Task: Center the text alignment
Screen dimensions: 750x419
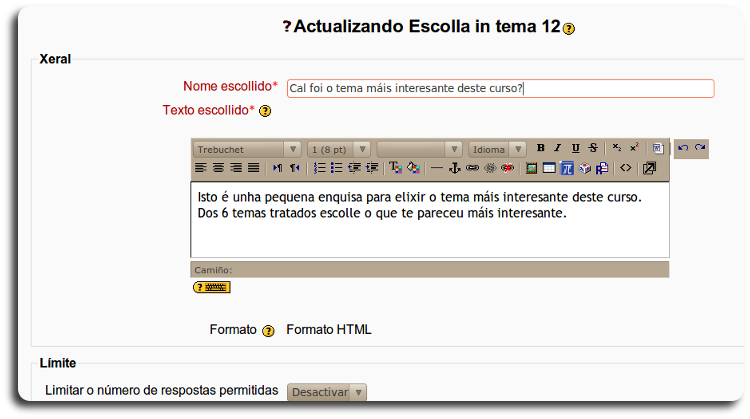Action: click(x=218, y=168)
